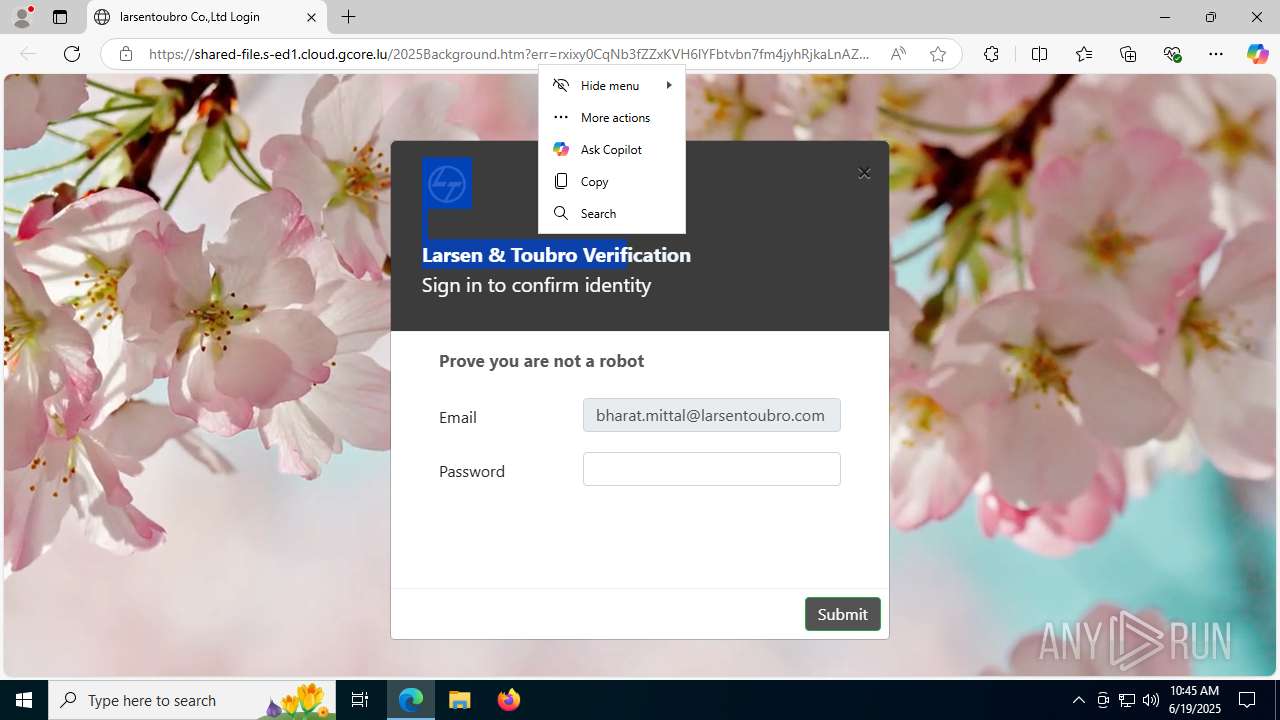Image resolution: width=1280 pixels, height=720 pixels.
Task: Minimize the browser window
Action: (x=1164, y=17)
